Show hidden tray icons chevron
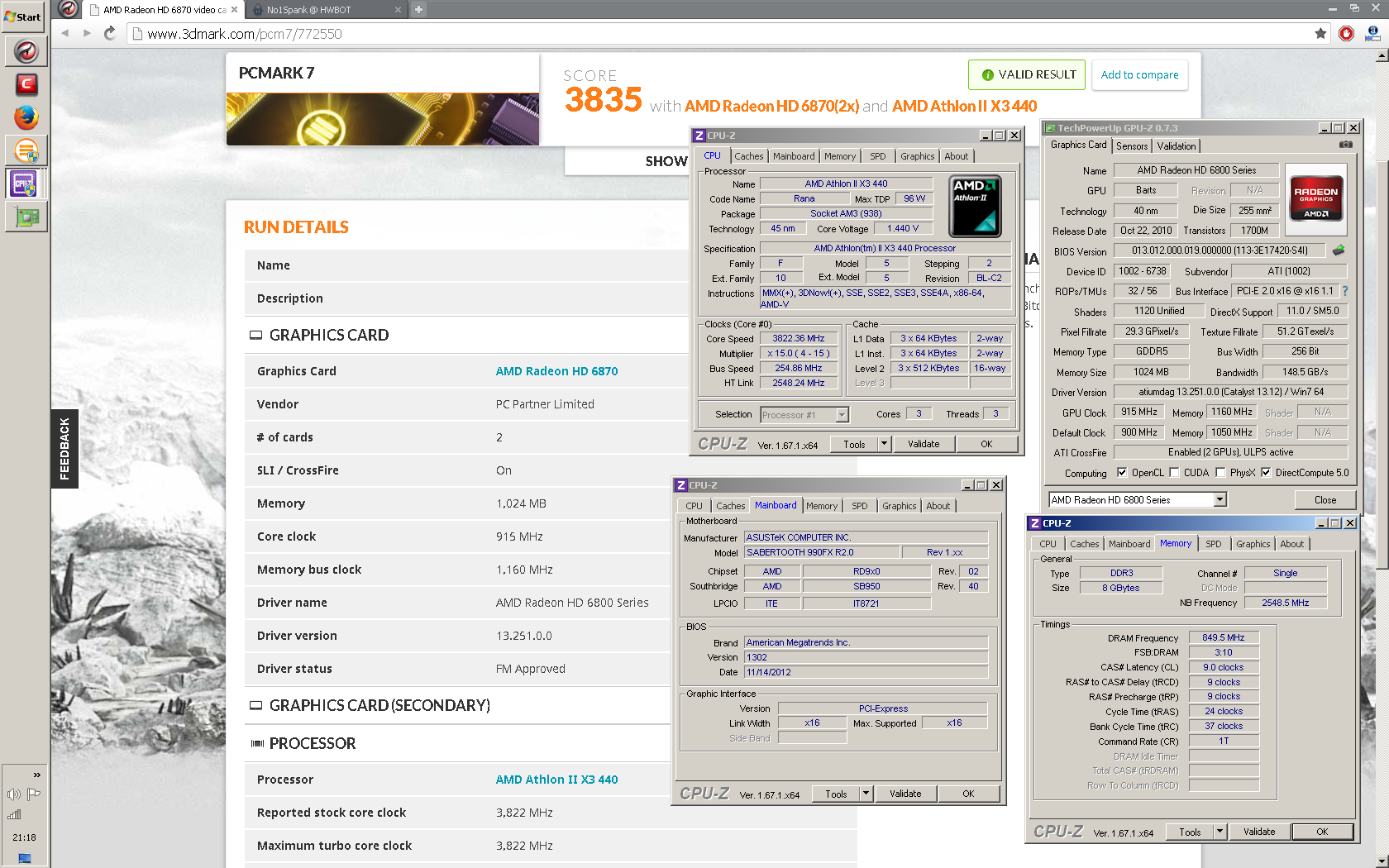Viewport: 1389px width, 868px height. pos(36,775)
